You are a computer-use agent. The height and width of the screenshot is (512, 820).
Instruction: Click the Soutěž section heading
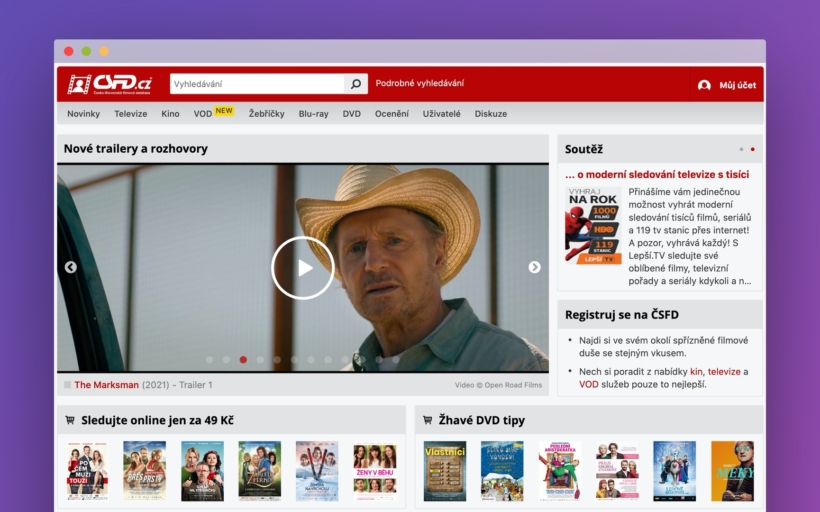click(584, 150)
